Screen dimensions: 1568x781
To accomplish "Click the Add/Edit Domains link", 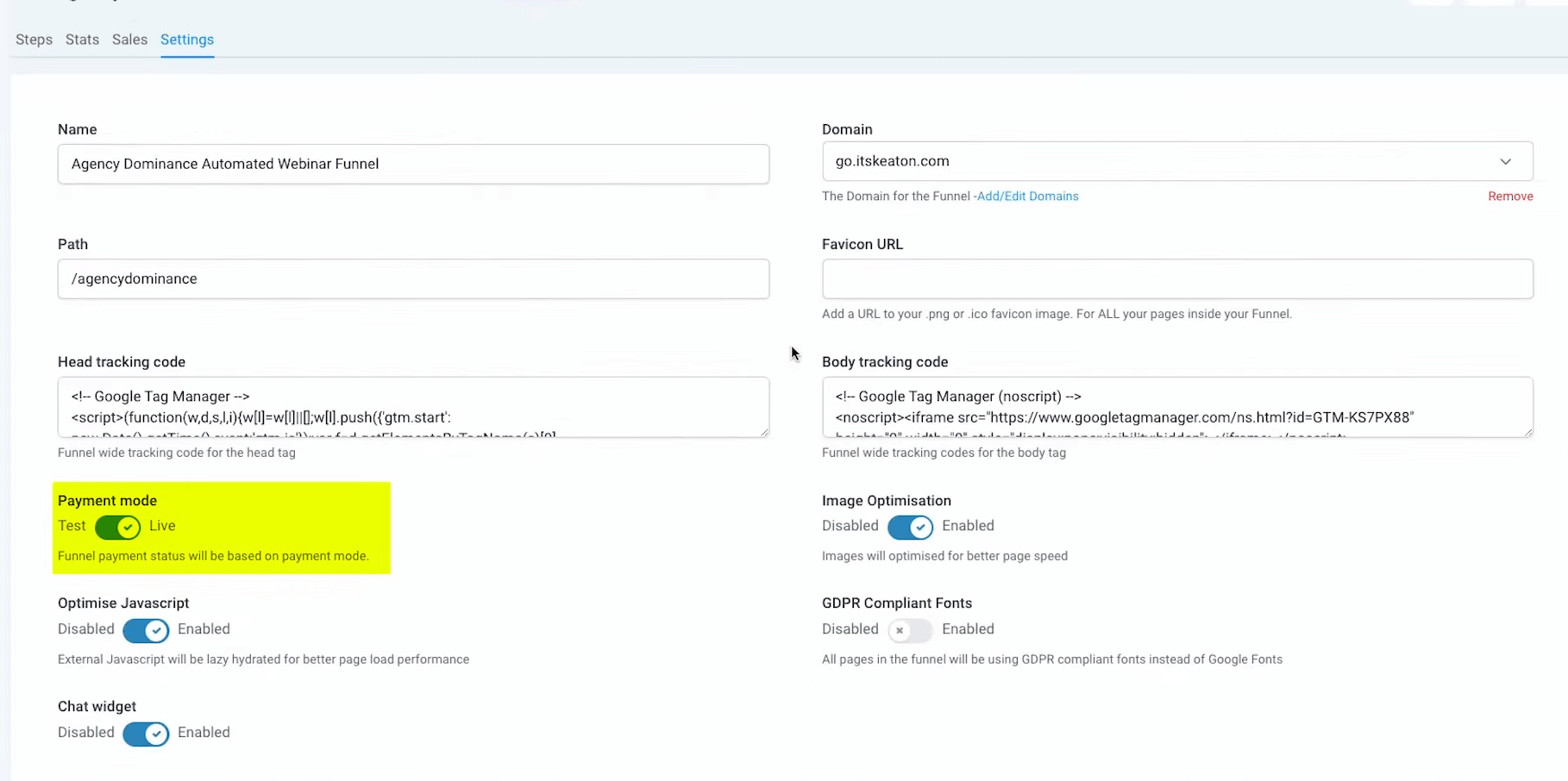I will point(1027,197).
